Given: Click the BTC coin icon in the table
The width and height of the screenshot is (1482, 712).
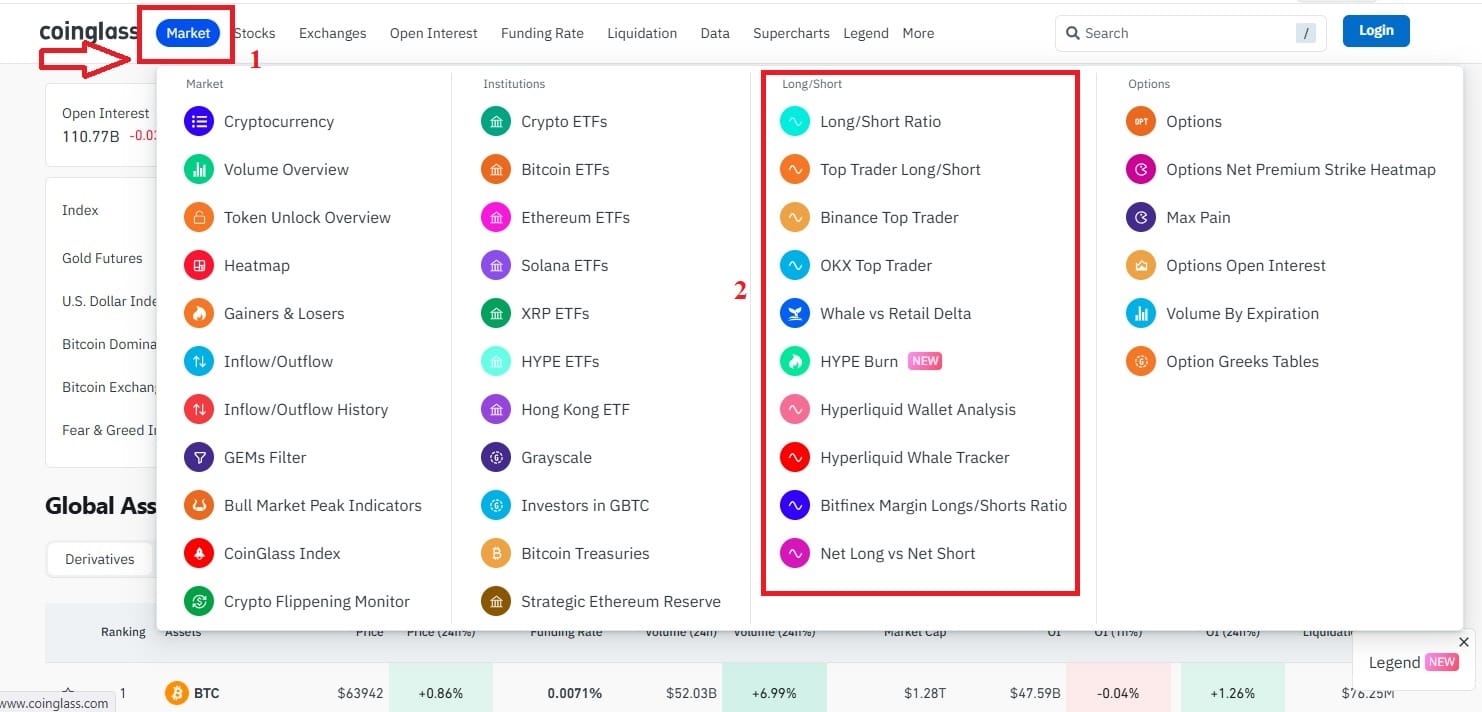Looking at the screenshot, I should (x=177, y=693).
